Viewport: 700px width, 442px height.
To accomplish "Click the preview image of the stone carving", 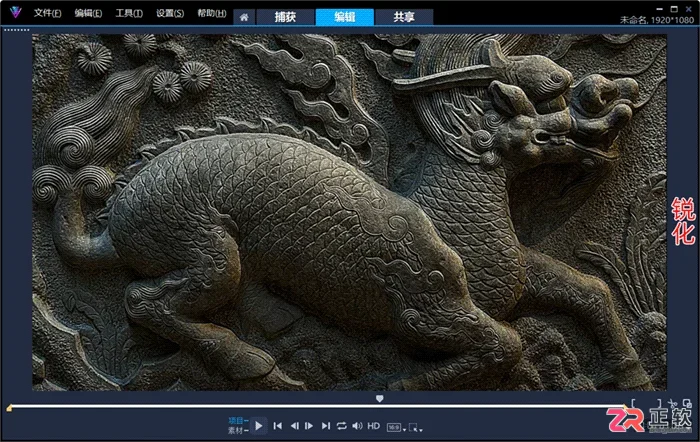I will (x=350, y=213).
